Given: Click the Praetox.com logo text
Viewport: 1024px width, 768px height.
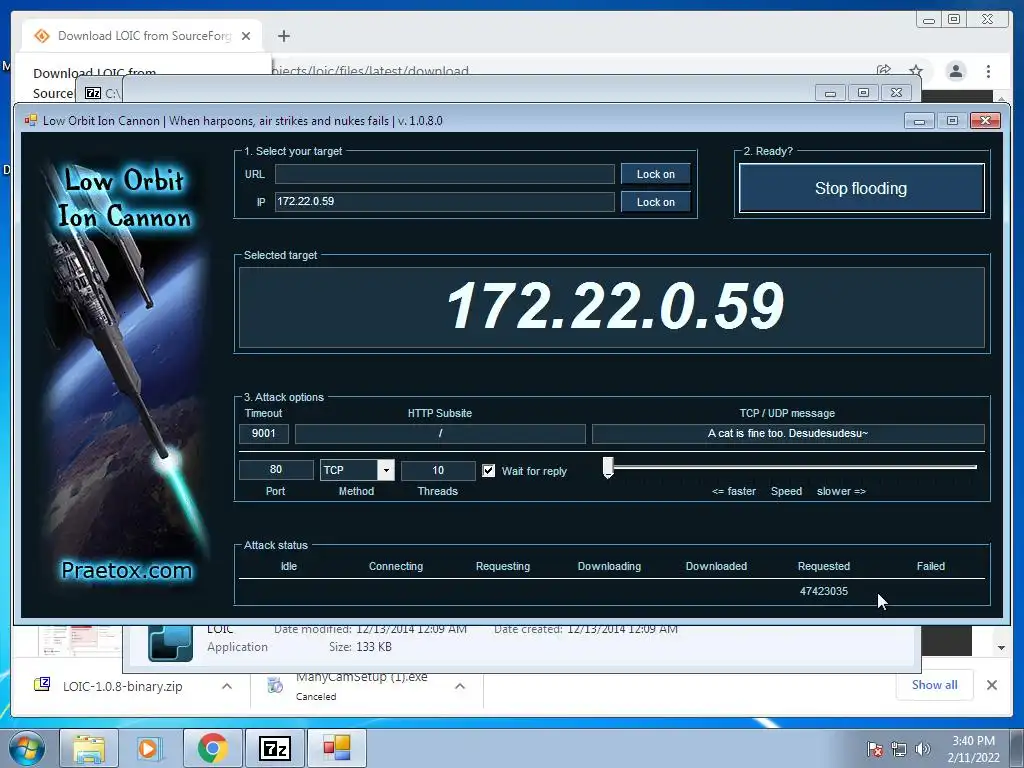Looking at the screenshot, I should [x=127, y=571].
